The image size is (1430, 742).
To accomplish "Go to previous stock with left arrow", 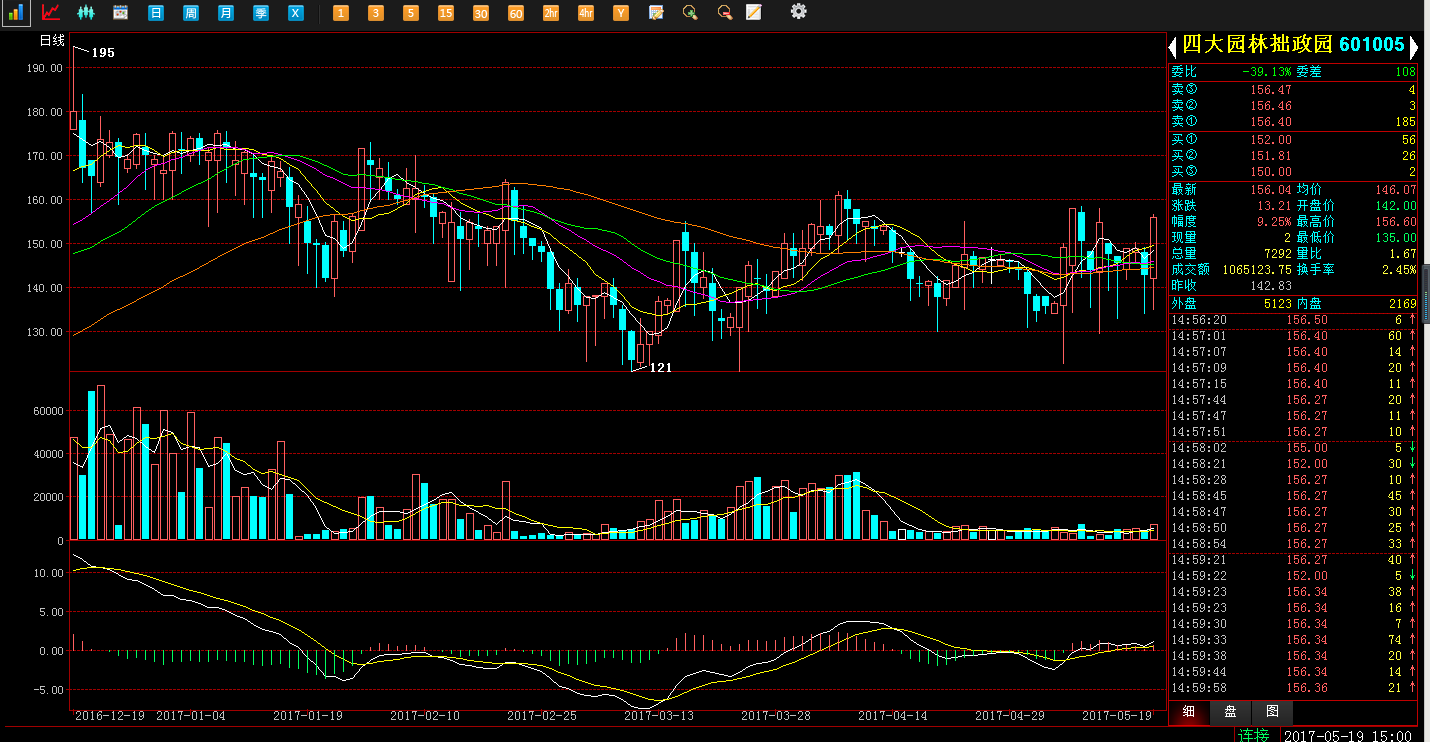I will pyautogui.click(x=1173, y=46).
